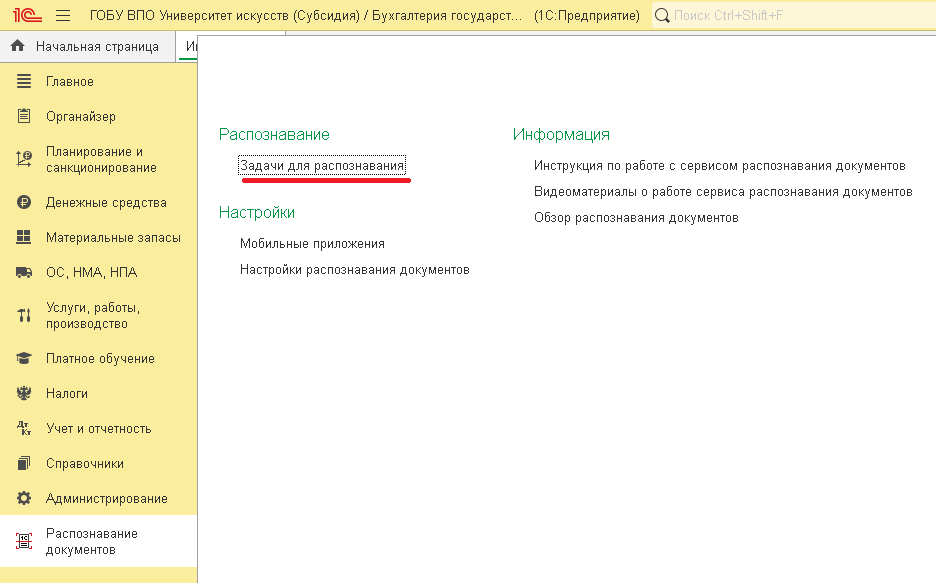
Task: Click the Администрирование gear icon
Action: pyautogui.click(x=24, y=499)
